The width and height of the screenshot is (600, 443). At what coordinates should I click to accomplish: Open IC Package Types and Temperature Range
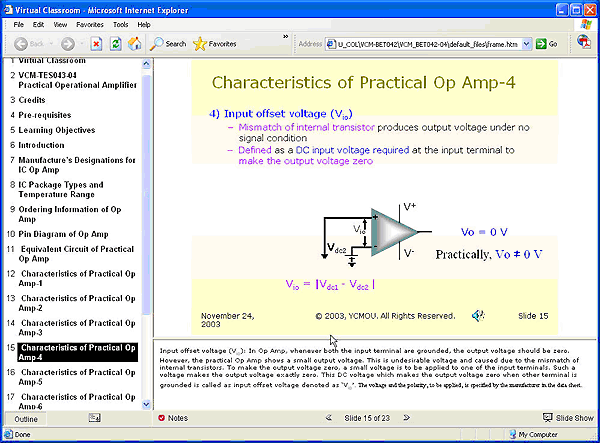coord(61,190)
